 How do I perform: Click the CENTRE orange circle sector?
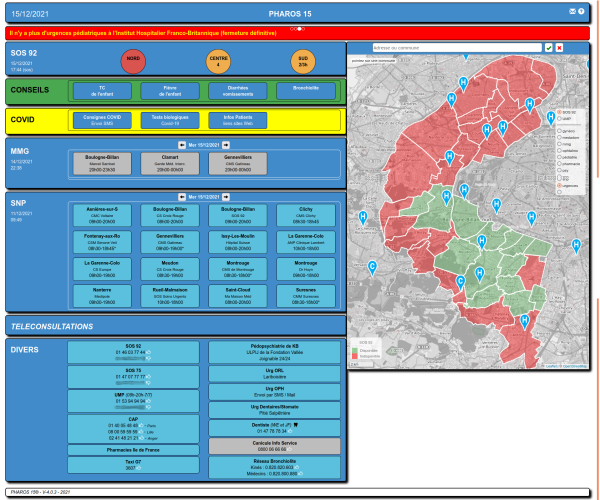click(x=218, y=60)
